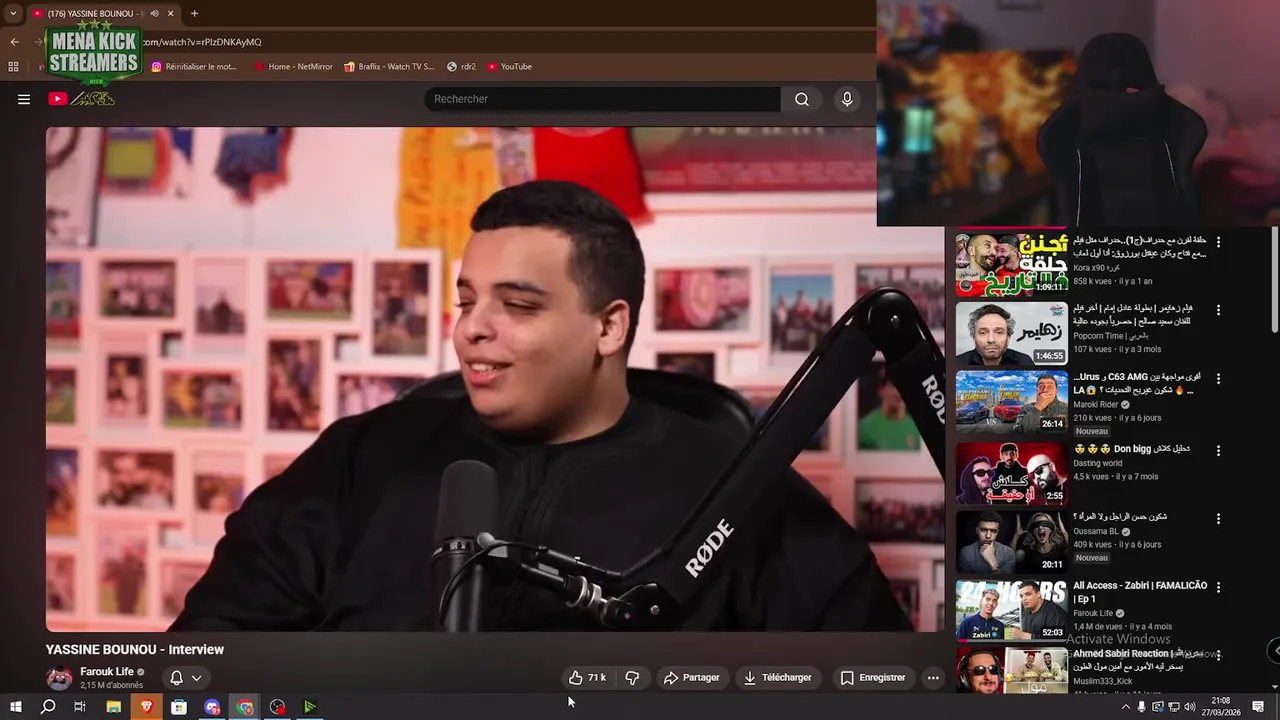Expand the tab search dropdown arrow

coord(13,14)
